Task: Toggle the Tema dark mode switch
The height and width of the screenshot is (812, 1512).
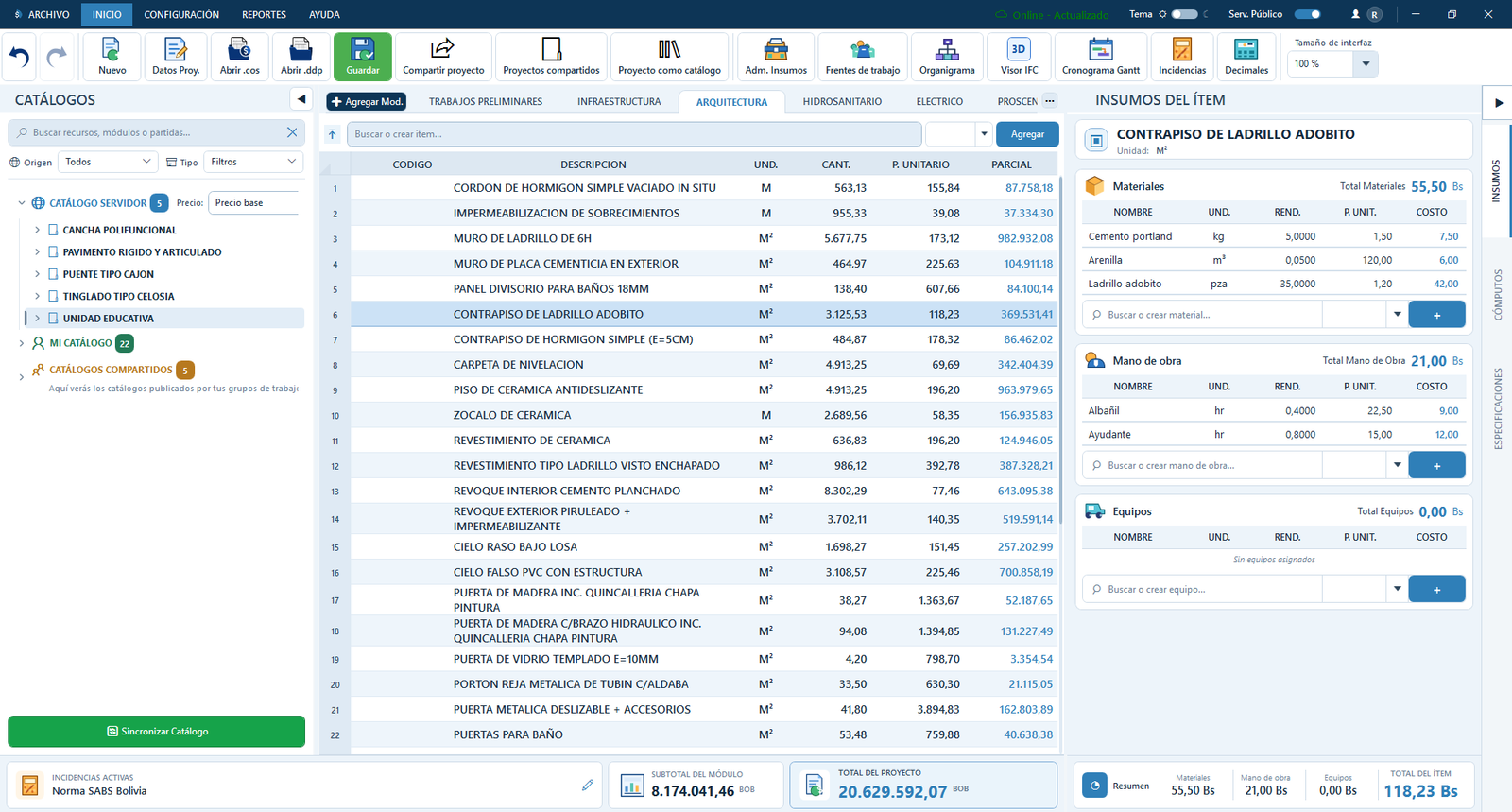Action: click(x=1184, y=14)
